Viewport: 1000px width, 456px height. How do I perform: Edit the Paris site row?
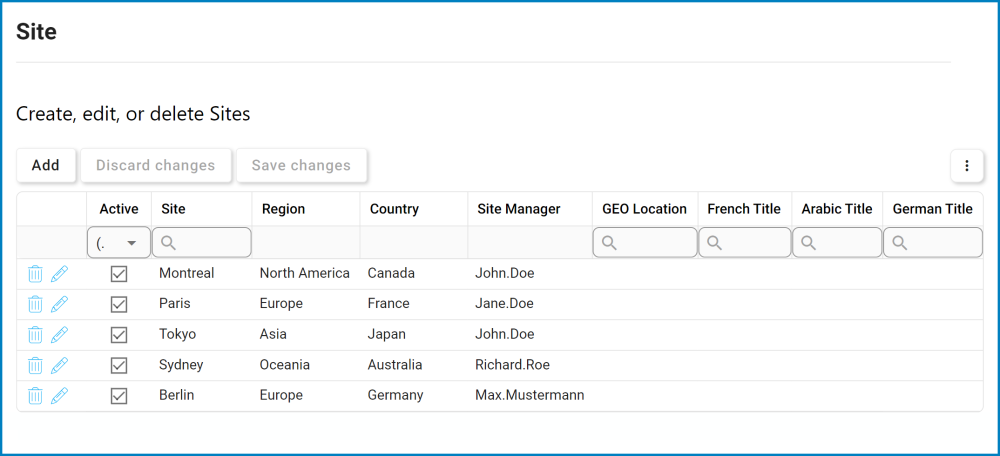pyautogui.click(x=60, y=304)
